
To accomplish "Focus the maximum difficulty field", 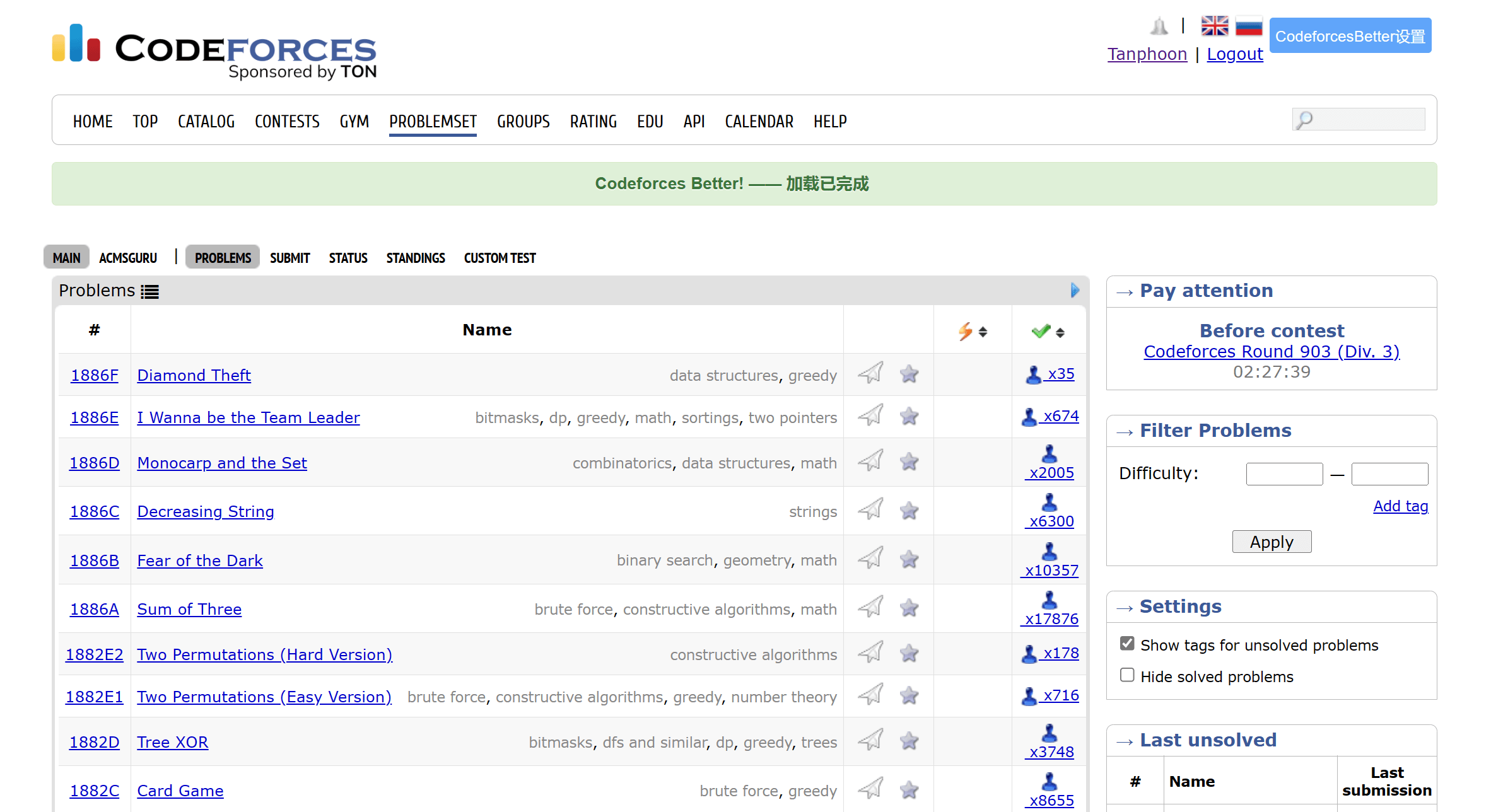I will 1389,474.
